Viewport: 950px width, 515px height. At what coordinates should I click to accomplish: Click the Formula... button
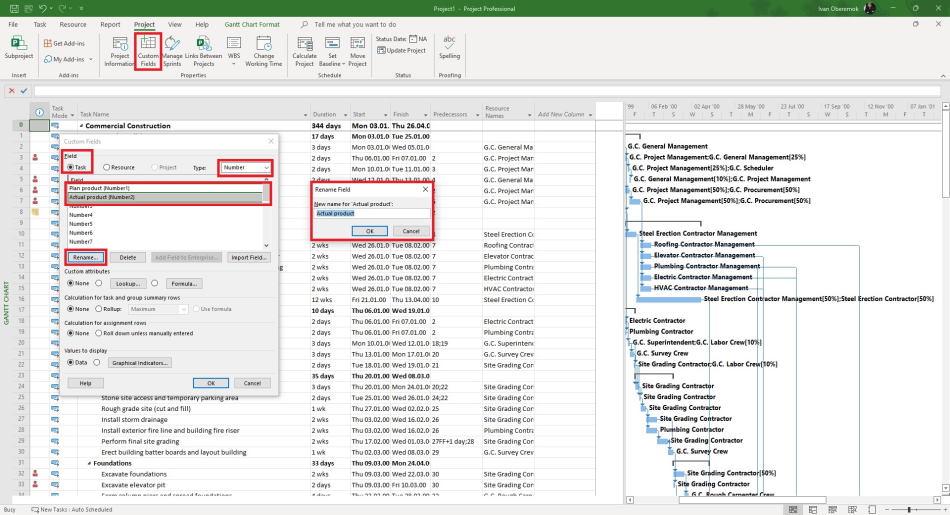184,284
